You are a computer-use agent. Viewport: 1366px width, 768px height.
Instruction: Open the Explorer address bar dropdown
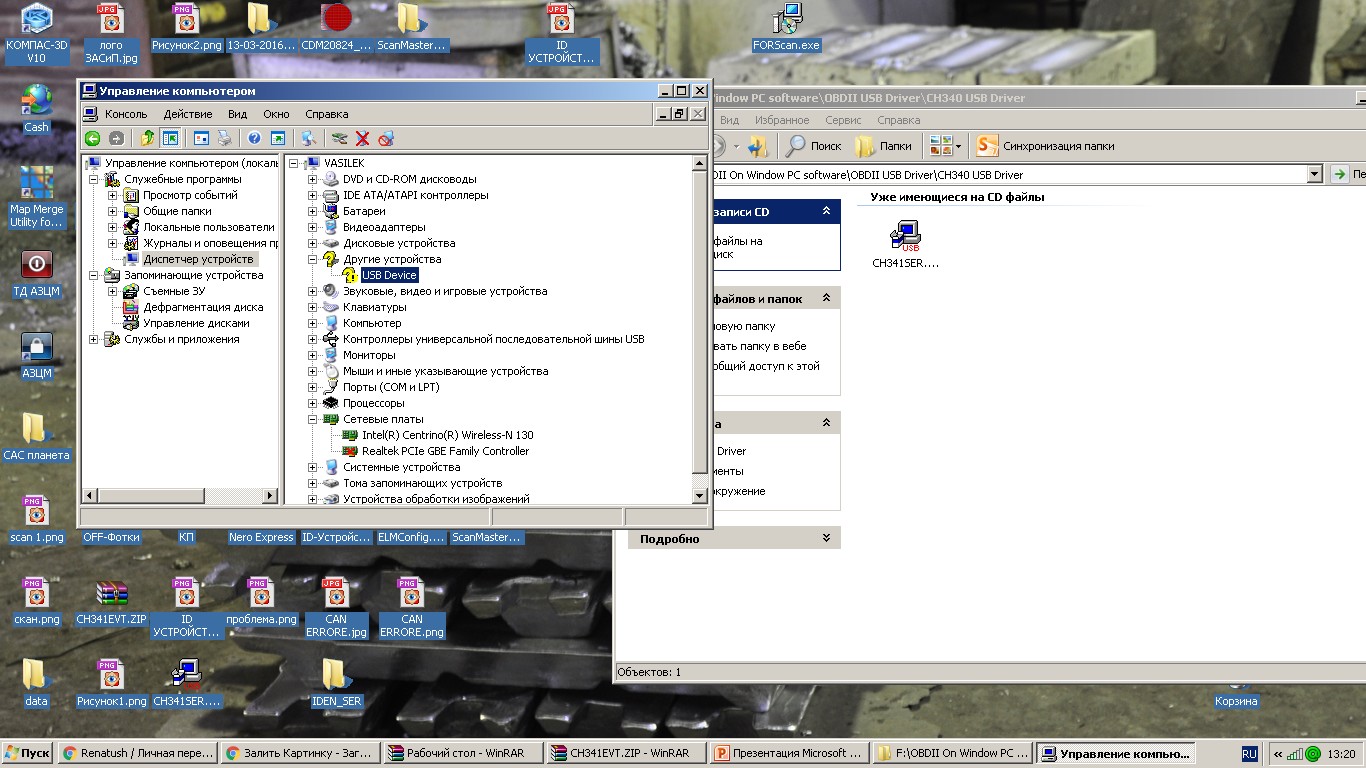coord(1315,174)
